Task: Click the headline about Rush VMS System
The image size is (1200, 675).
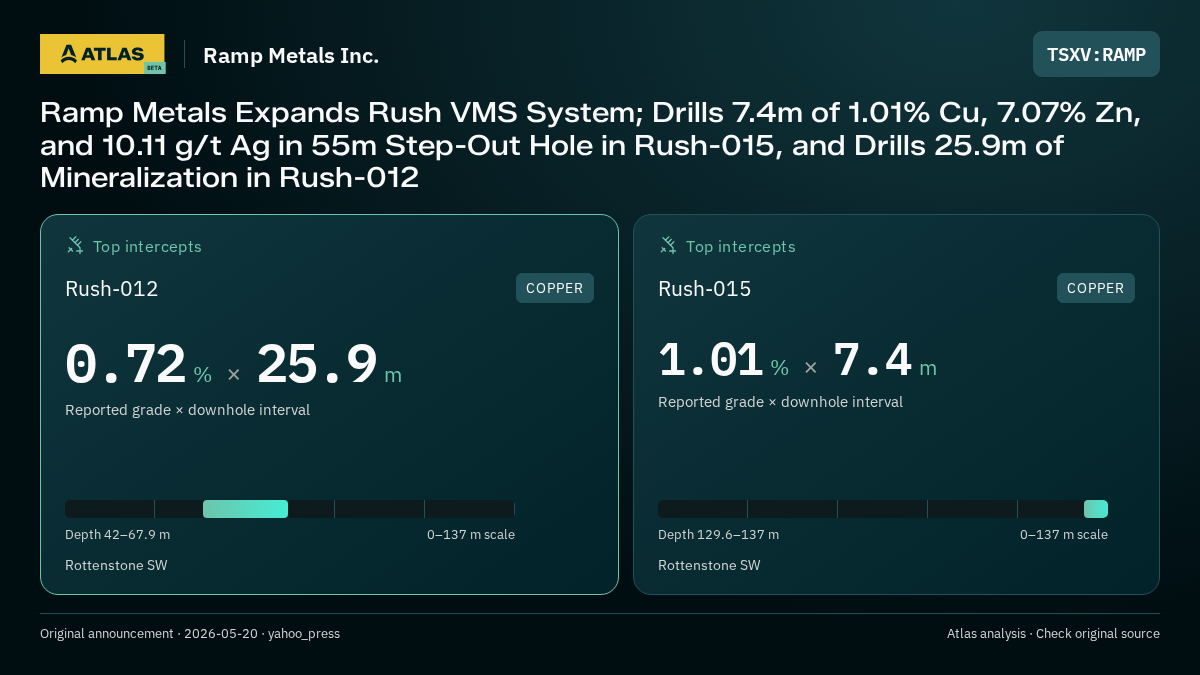Action: [590, 145]
